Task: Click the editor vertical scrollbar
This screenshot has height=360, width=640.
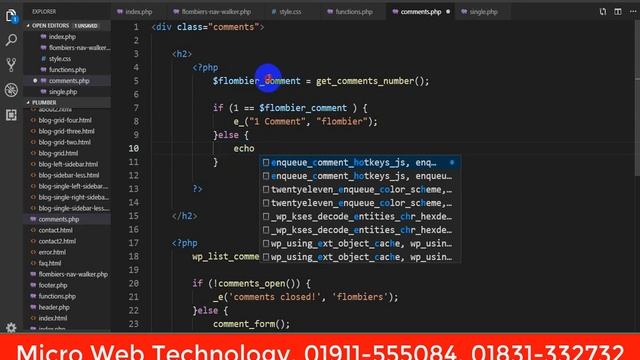Action: pos(637,98)
